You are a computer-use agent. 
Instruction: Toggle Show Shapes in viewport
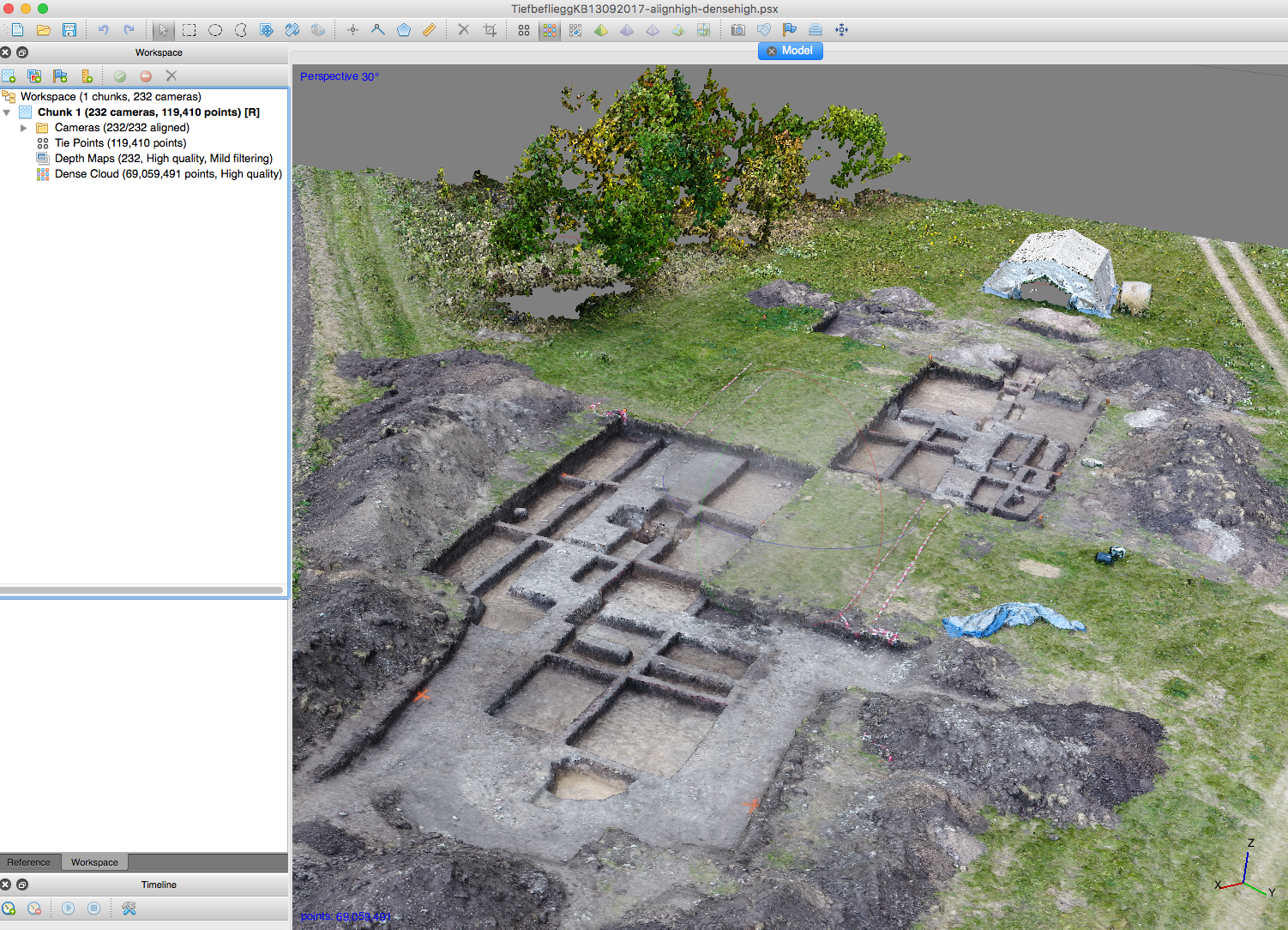click(764, 30)
